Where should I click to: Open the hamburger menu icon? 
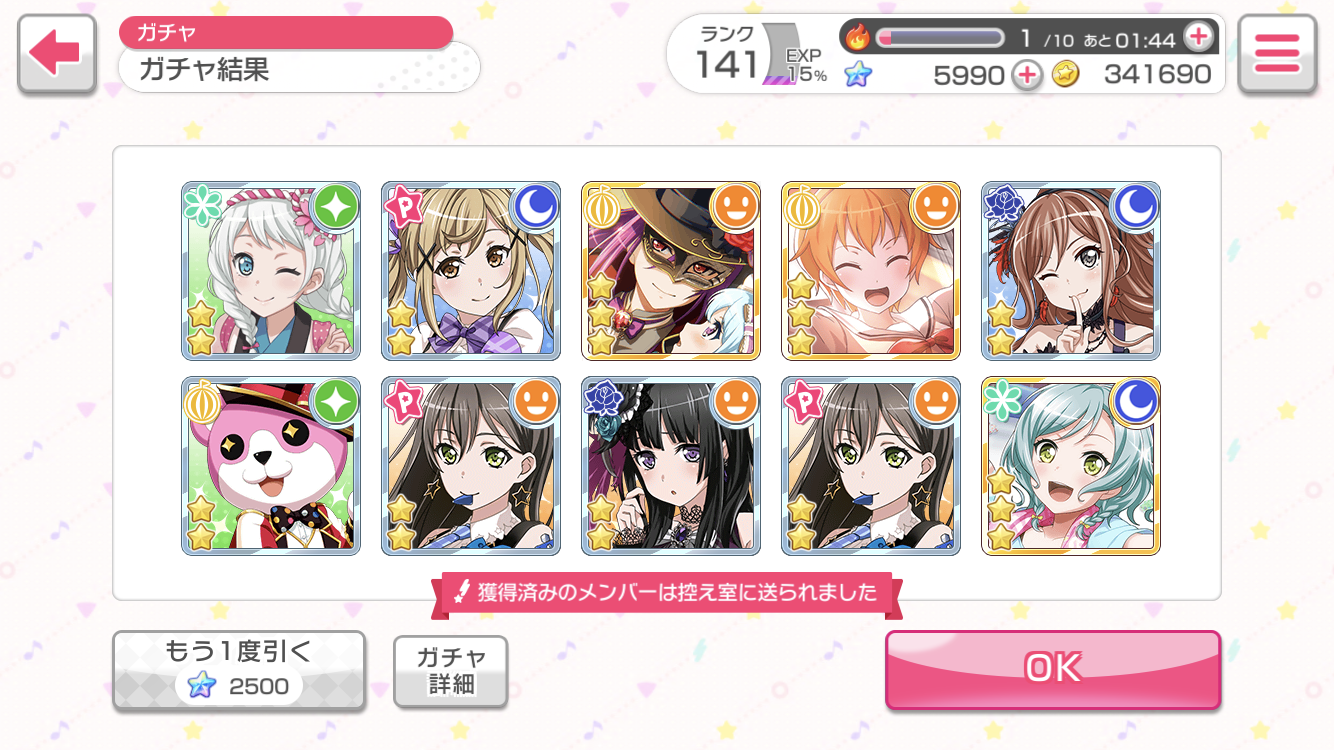click(x=1276, y=55)
